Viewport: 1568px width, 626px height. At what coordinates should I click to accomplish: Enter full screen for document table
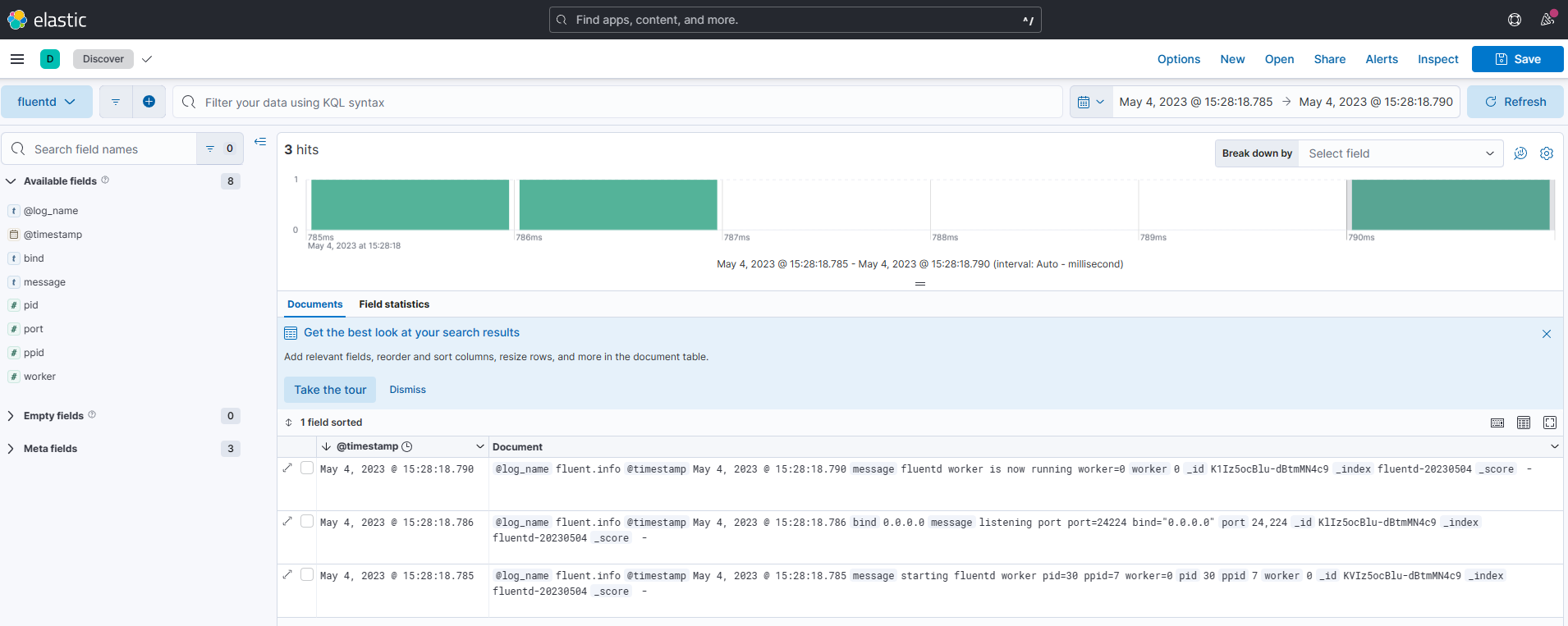click(1550, 423)
